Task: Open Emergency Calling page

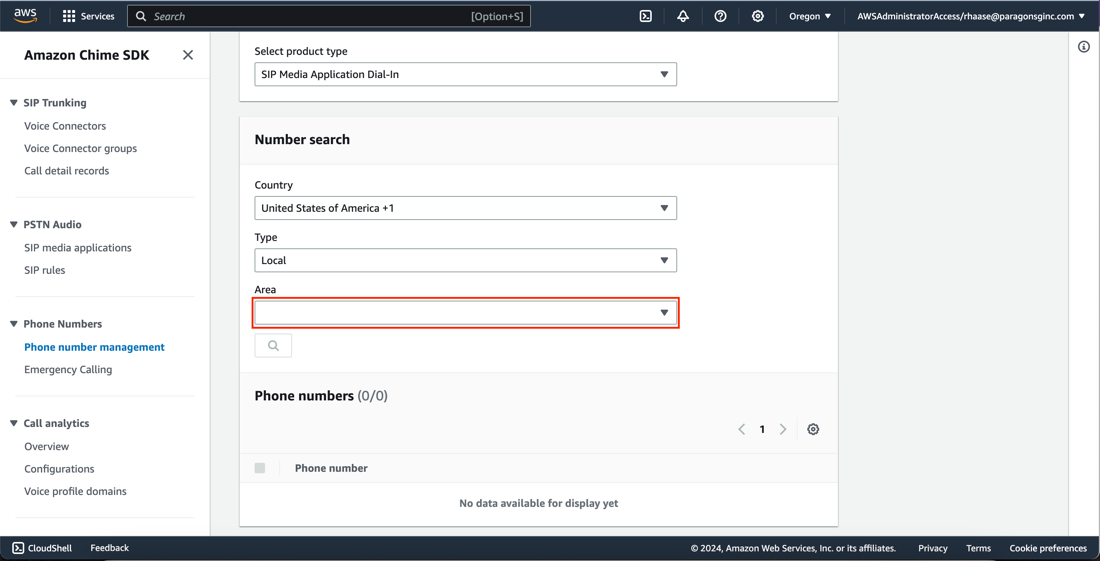Action: [68, 370]
